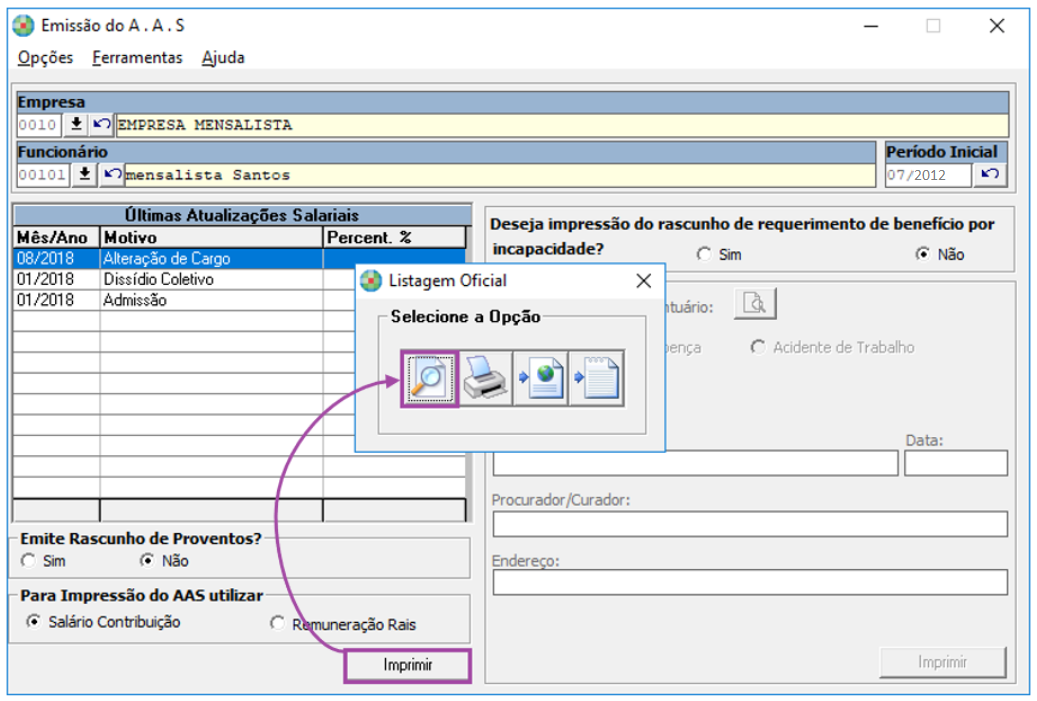Click the EMPRESA MENSALISTA name field

point(562,125)
